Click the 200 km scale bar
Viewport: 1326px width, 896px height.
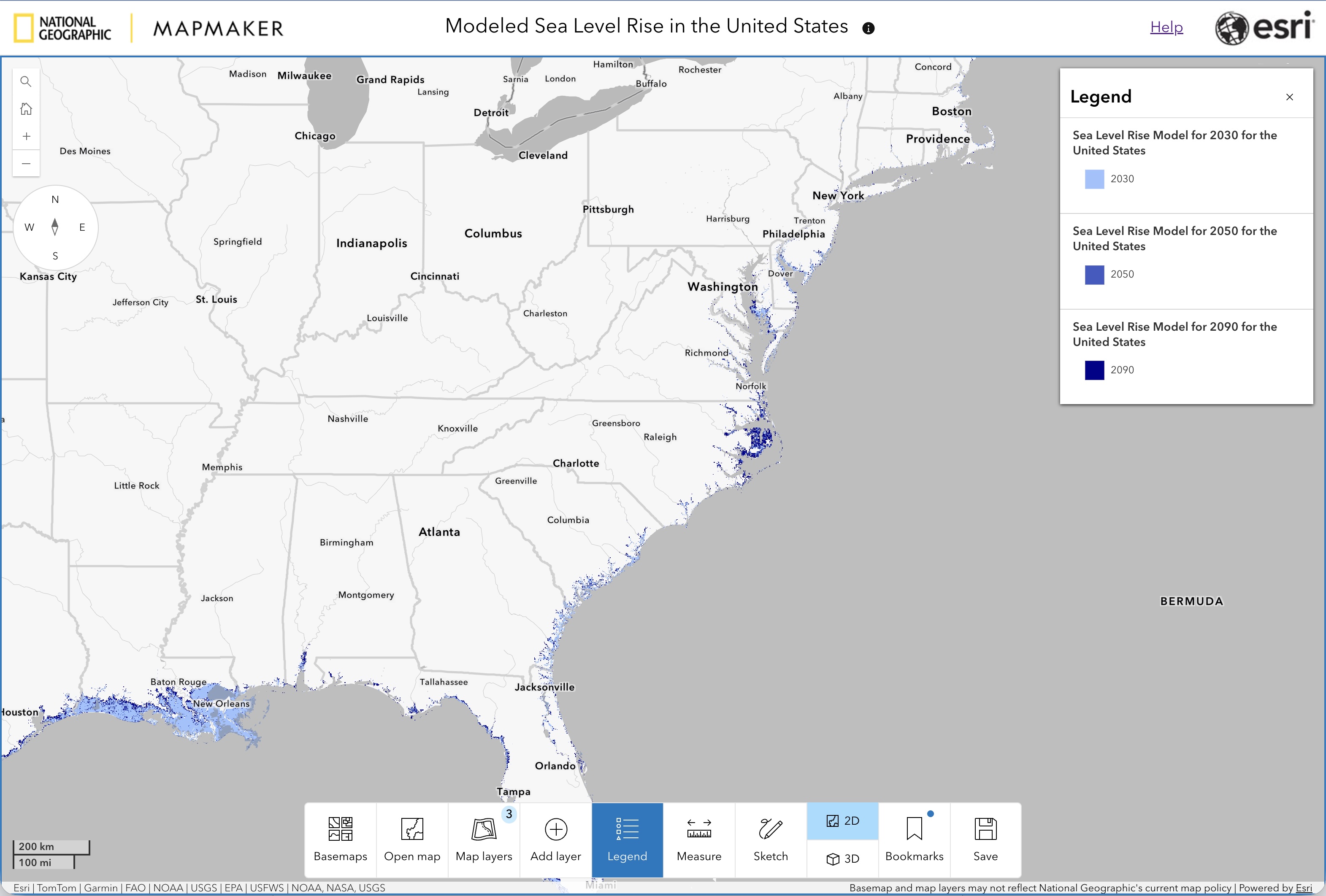tap(51, 847)
